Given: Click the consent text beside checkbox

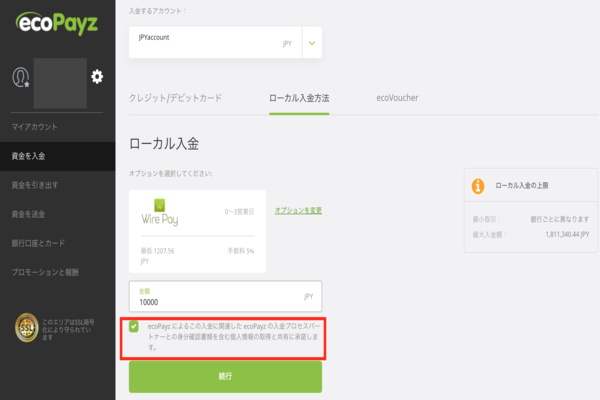Looking at the screenshot, I should (x=233, y=337).
